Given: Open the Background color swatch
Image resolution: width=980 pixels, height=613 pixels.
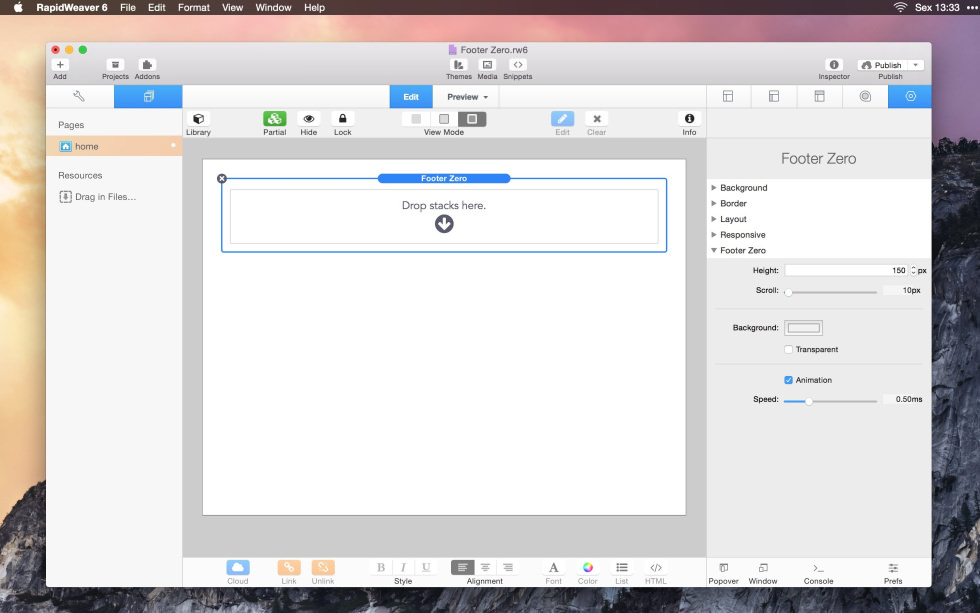Looking at the screenshot, I should [x=803, y=328].
